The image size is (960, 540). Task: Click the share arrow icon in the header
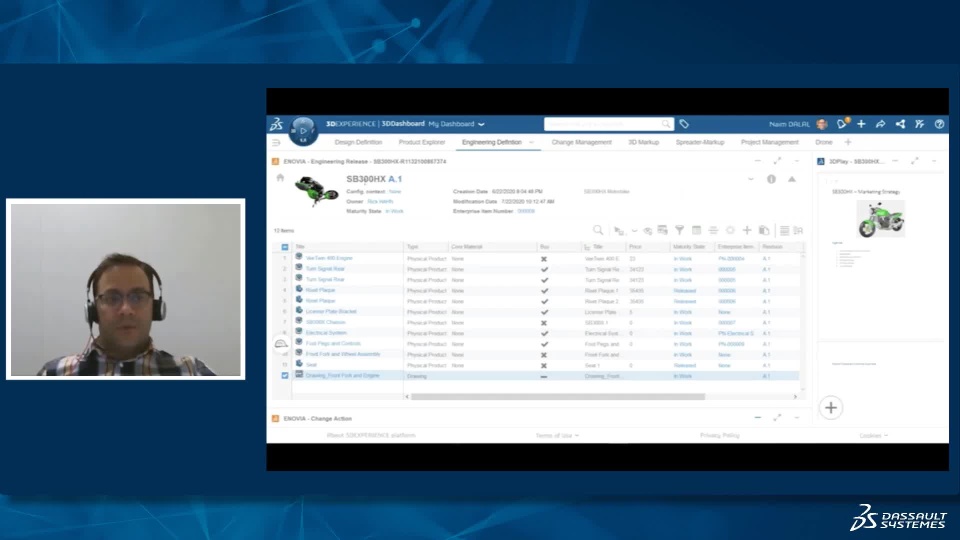(x=880, y=124)
